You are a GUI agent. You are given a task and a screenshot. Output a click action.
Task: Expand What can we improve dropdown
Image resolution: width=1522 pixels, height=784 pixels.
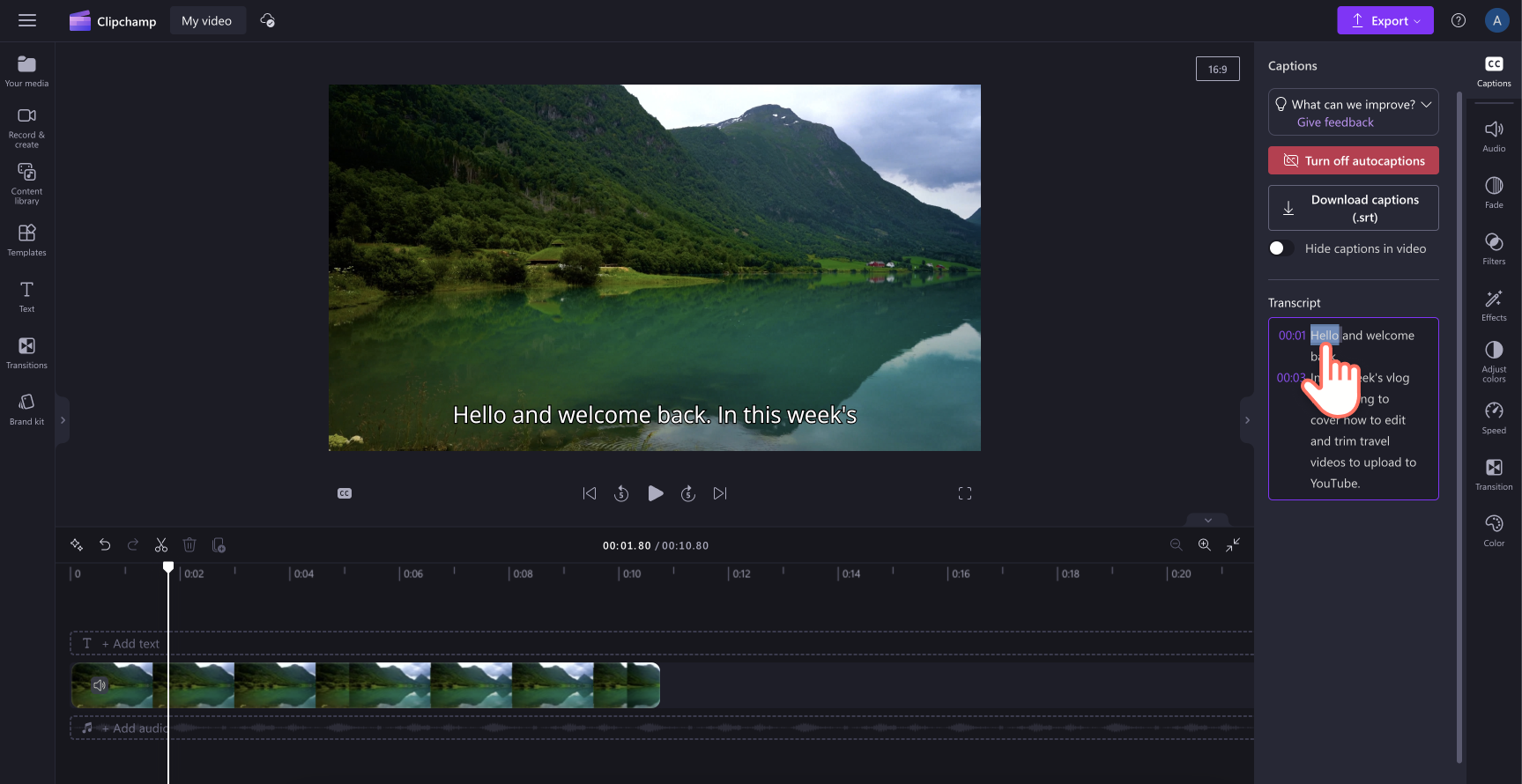1426,104
